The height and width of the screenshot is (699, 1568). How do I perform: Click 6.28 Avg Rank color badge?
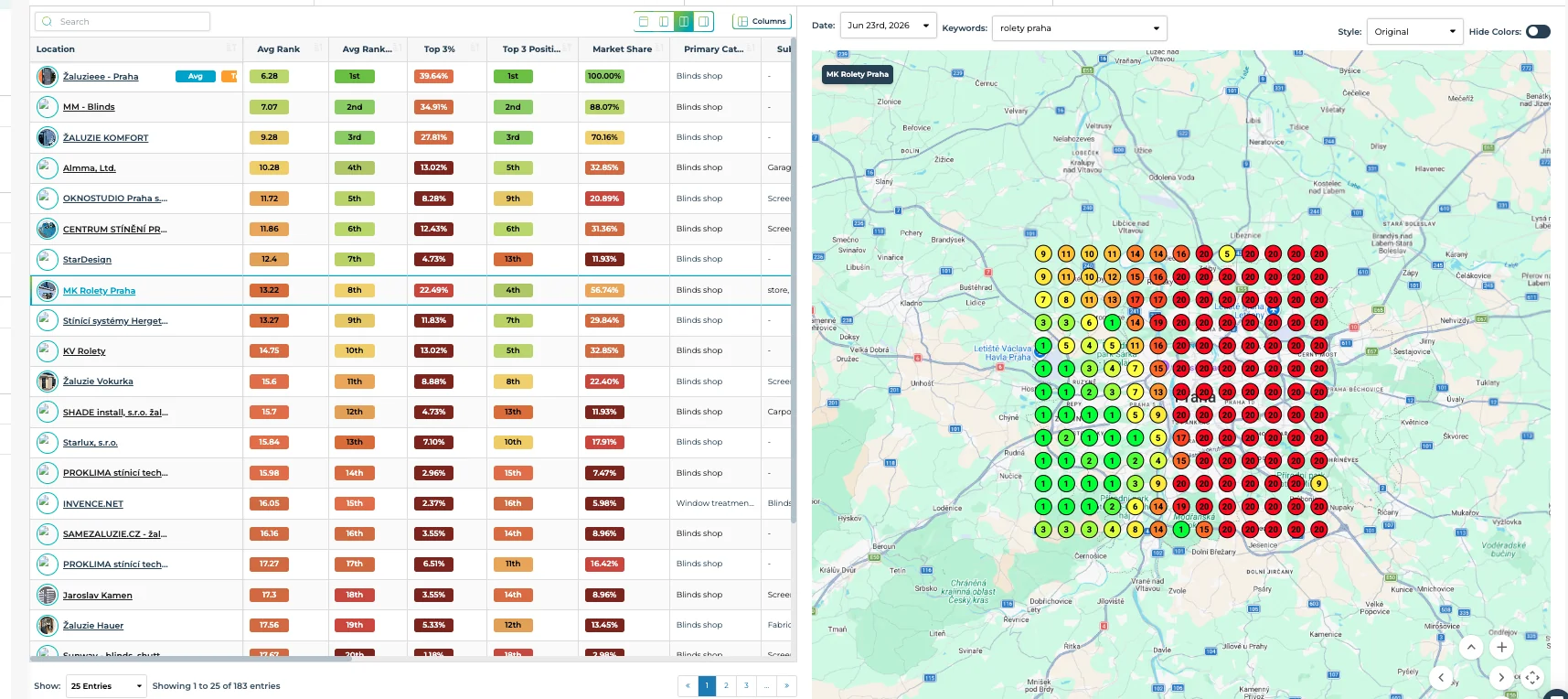tap(269, 76)
